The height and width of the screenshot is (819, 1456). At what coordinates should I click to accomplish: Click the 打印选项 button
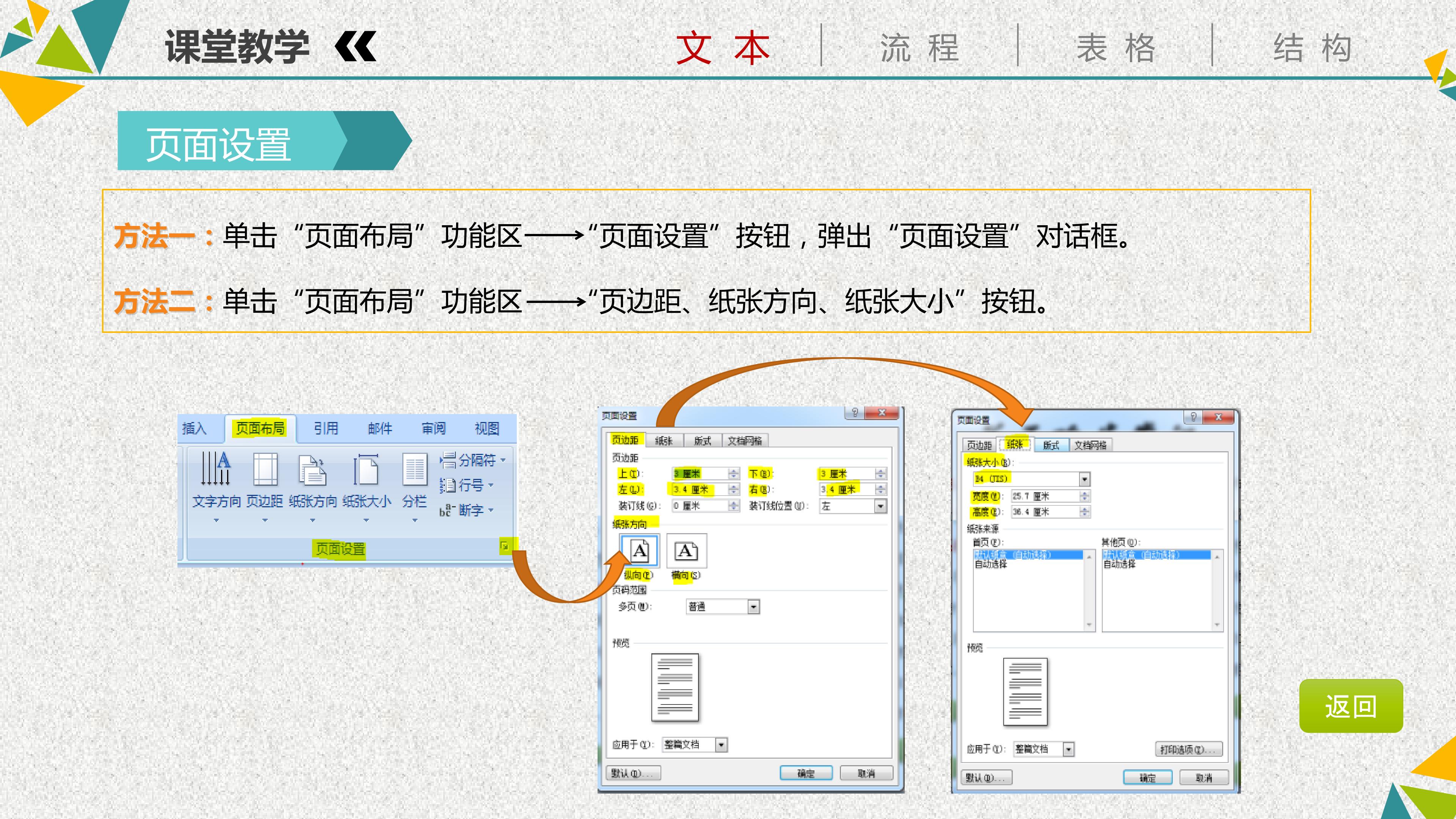(x=1188, y=750)
